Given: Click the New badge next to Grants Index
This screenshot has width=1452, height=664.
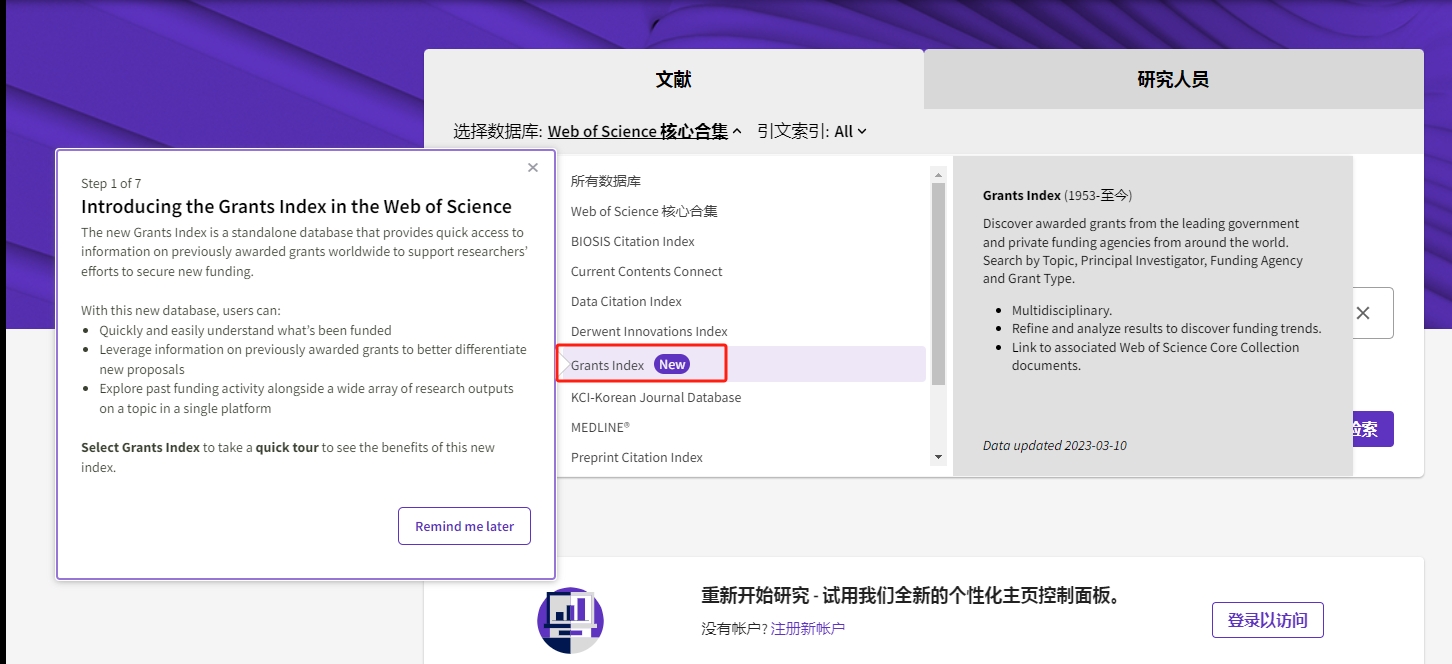Looking at the screenshot, I should [672, 364].
